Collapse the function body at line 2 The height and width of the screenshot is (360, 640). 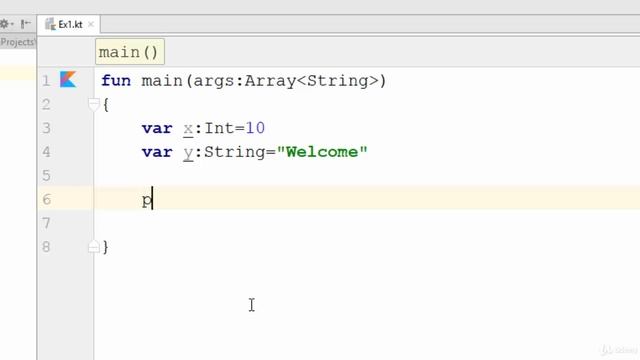(93, 104)
